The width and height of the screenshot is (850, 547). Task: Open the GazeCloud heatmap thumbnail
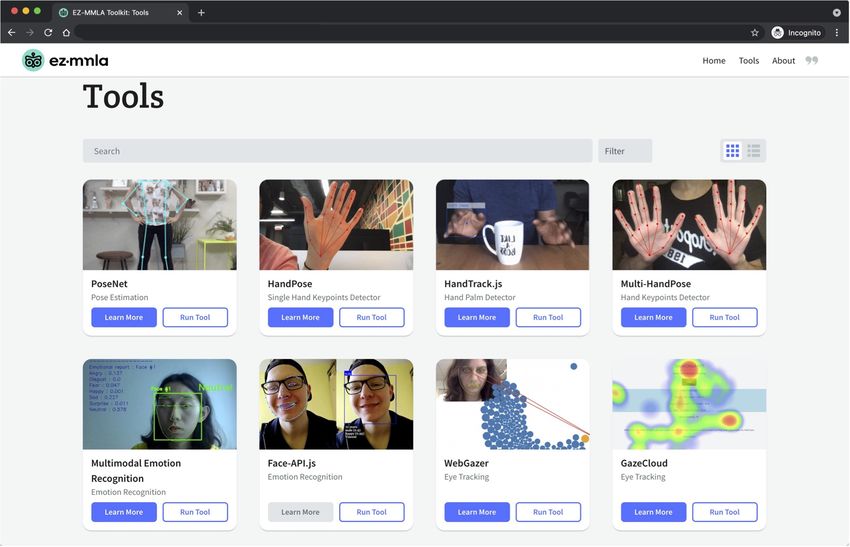pyautogui.click(x=689, y=404)
